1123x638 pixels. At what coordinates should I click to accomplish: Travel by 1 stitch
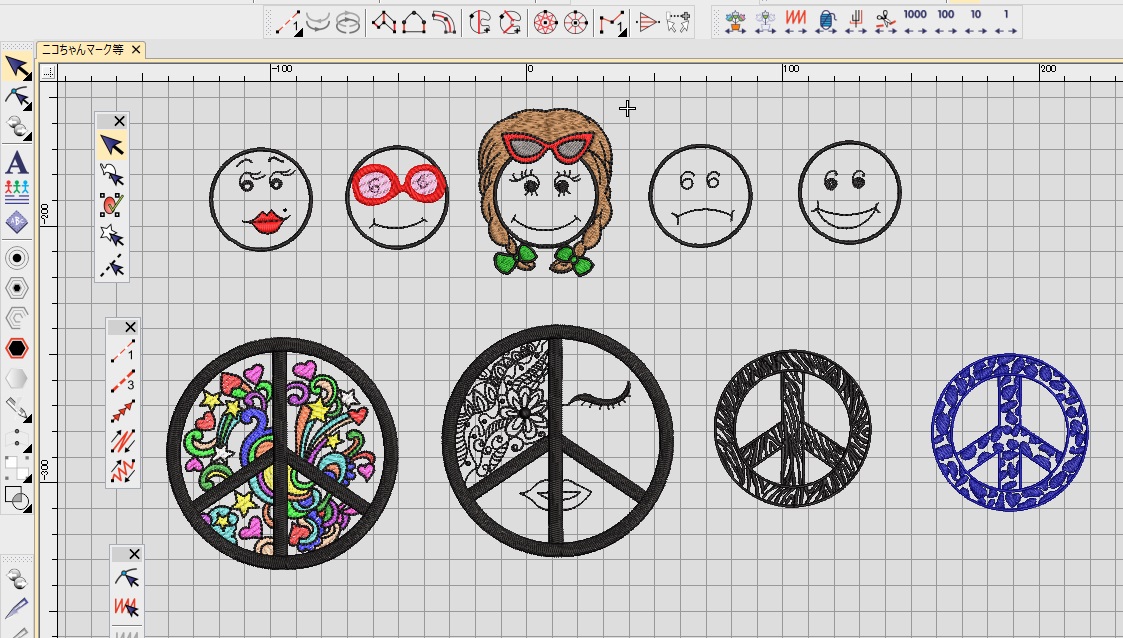[x=1006, y=22]
